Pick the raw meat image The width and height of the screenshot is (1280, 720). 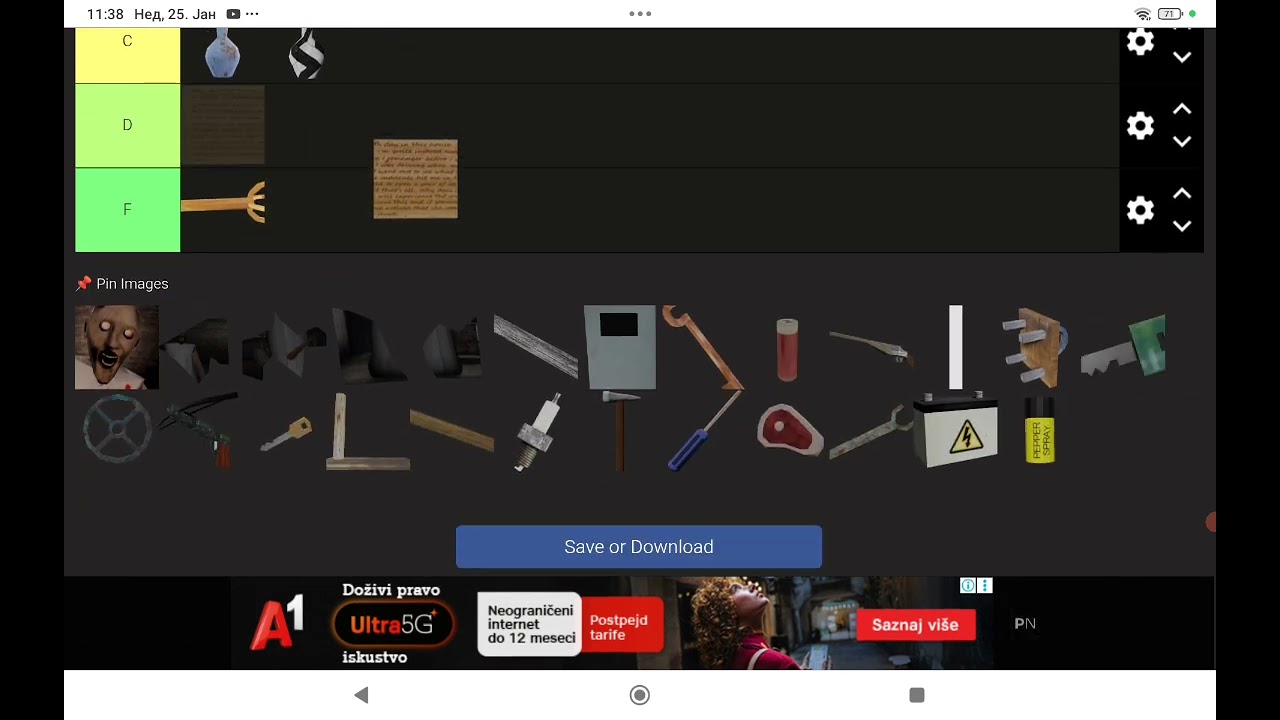(789, 431)
